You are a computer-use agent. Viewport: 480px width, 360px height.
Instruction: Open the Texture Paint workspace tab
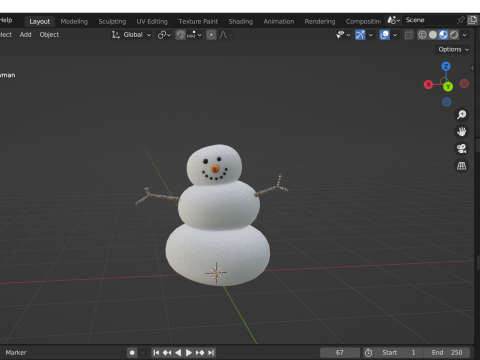(198, 22)
